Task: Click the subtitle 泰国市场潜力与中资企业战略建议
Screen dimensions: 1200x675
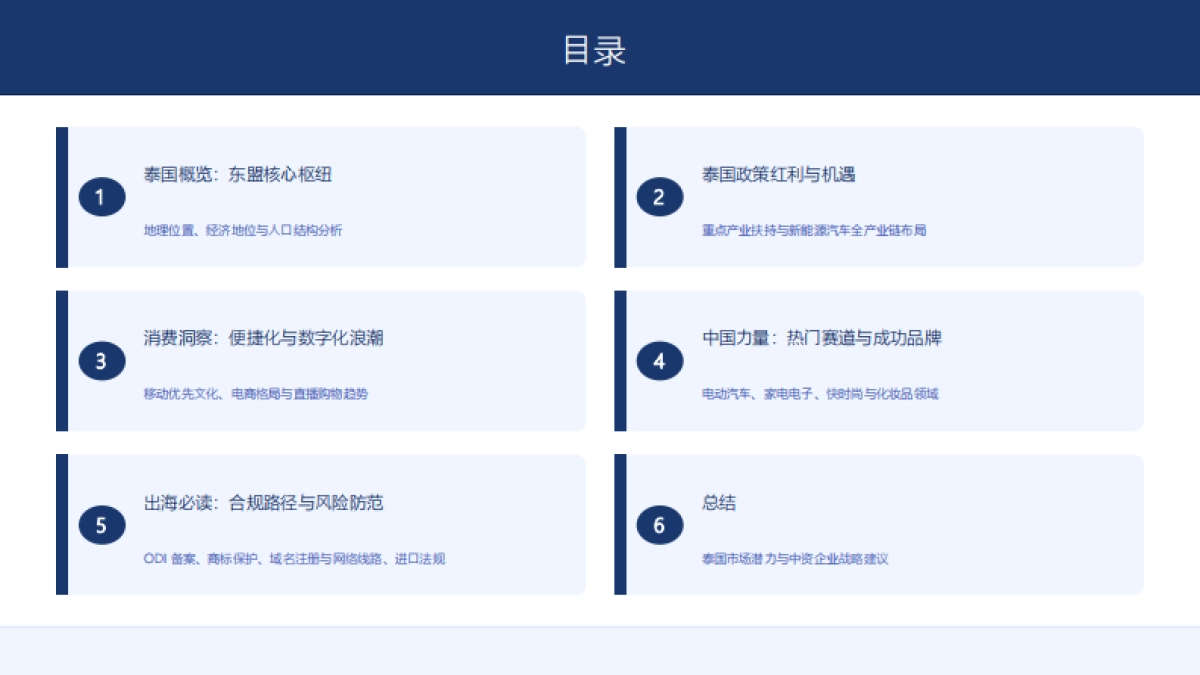Action: [x=795, y=559]
